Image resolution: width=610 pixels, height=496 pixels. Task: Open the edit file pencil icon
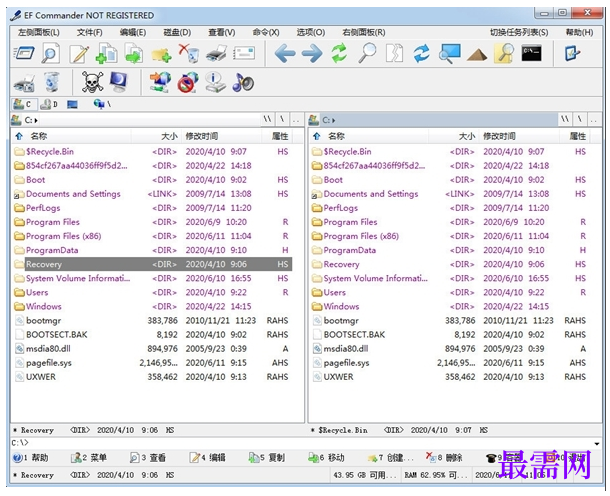(79, 54)
